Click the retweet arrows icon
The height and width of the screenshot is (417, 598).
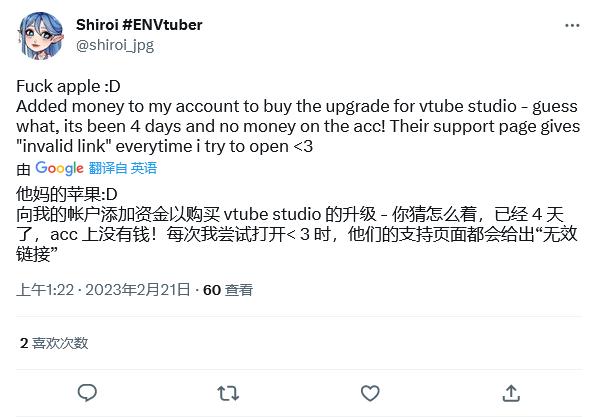(x=228, y=393)
